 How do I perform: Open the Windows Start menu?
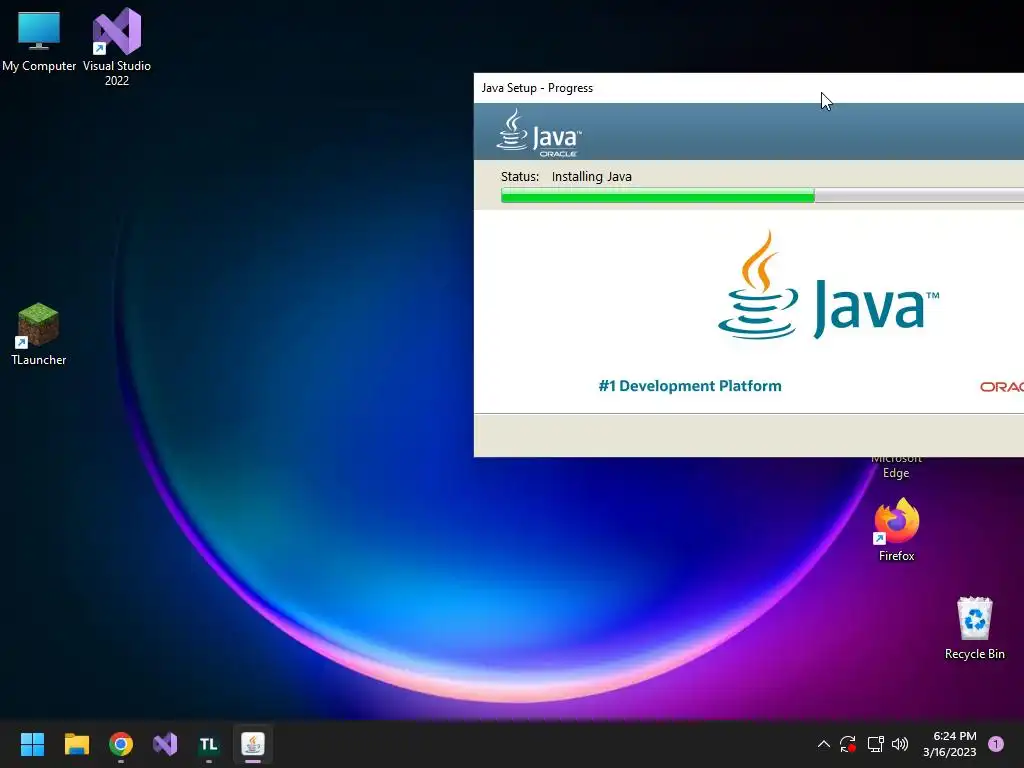coord(32,744)
